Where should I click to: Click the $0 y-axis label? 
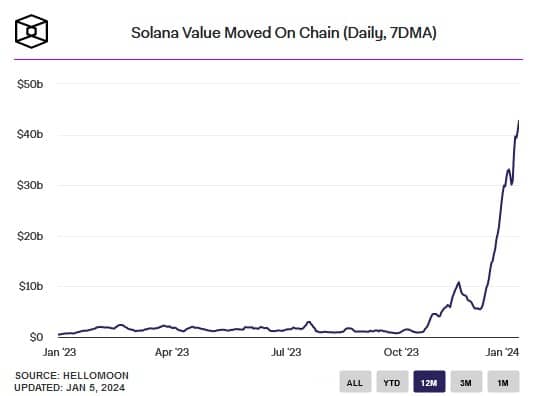36,337
